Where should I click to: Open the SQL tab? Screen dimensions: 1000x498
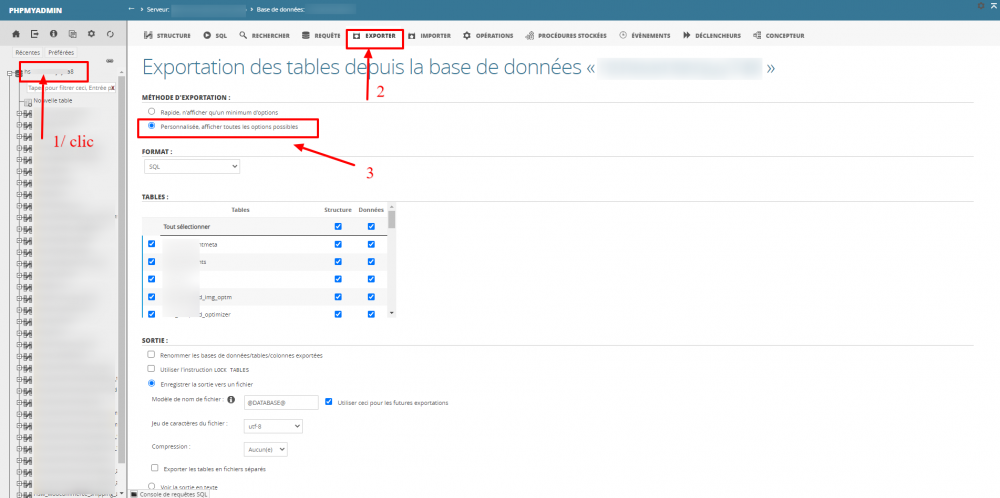[215, 36]
